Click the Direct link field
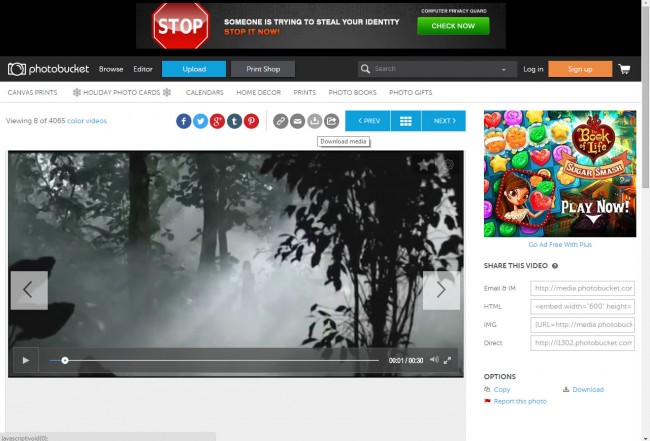The image size is (650, 441). click(x=583, y=343)
